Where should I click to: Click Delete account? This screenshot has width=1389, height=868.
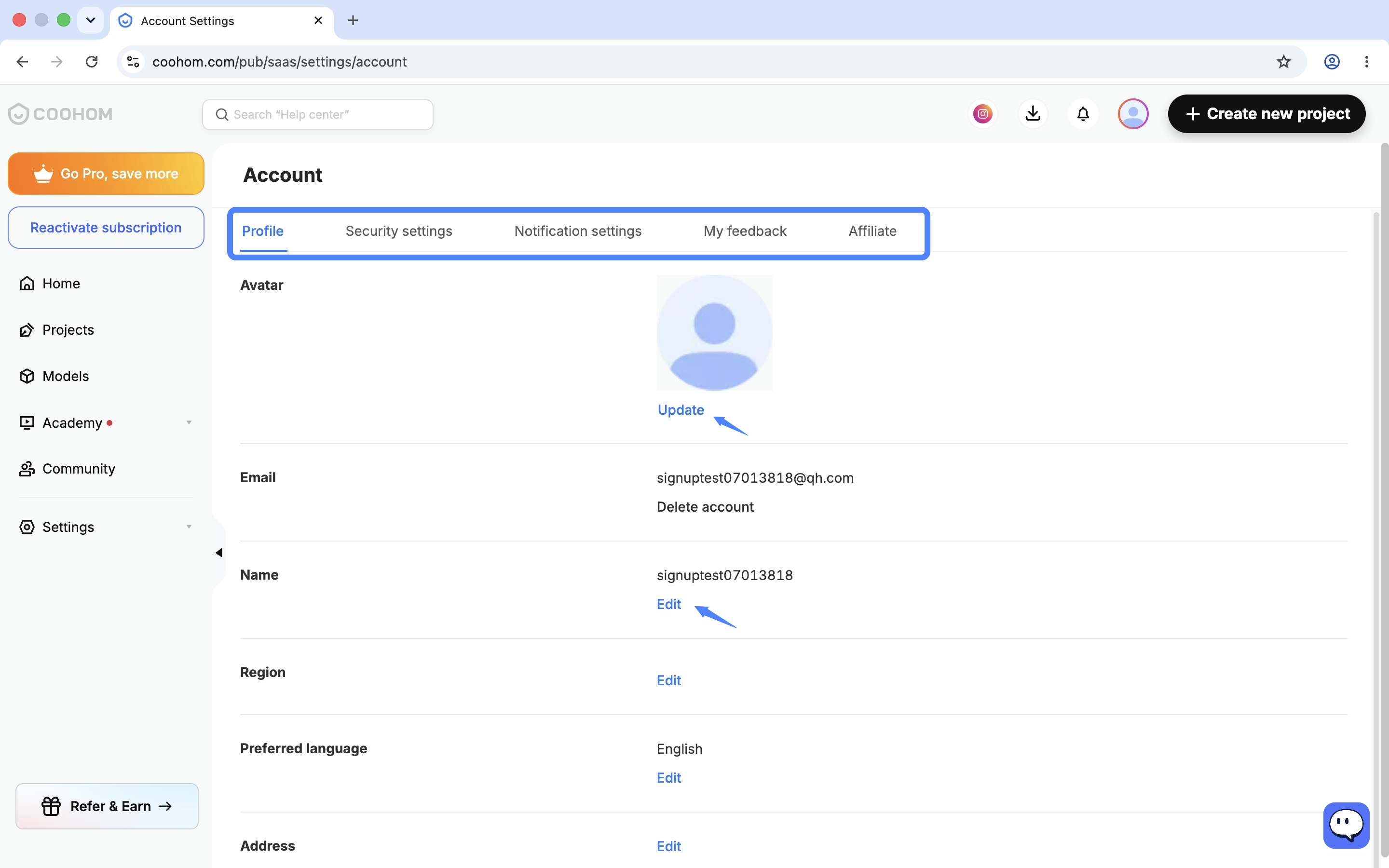pyautogui.click(x=705, y=507)
